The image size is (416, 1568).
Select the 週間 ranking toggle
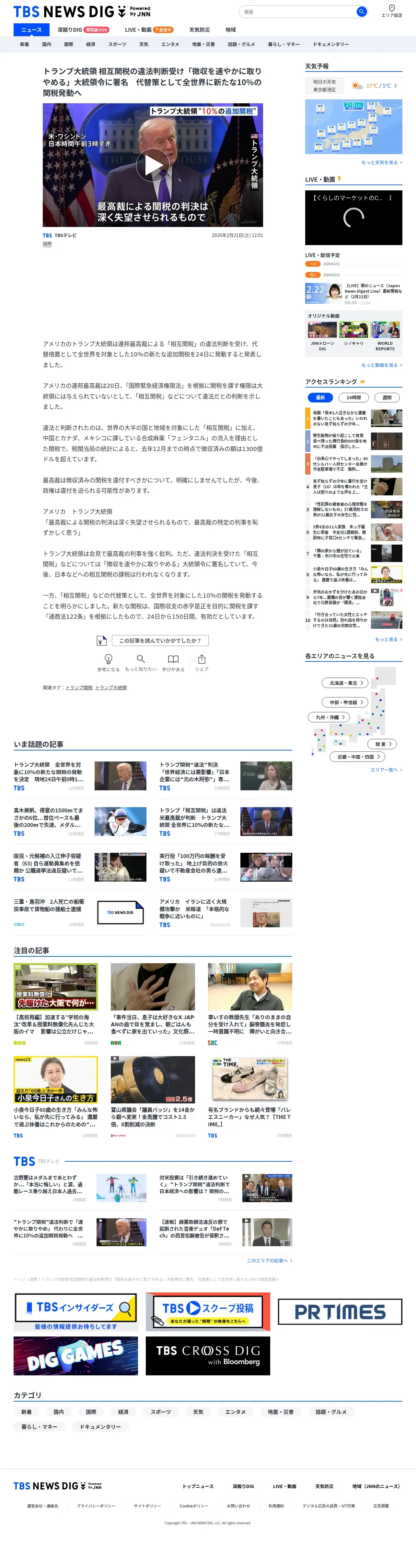point(387,398)
